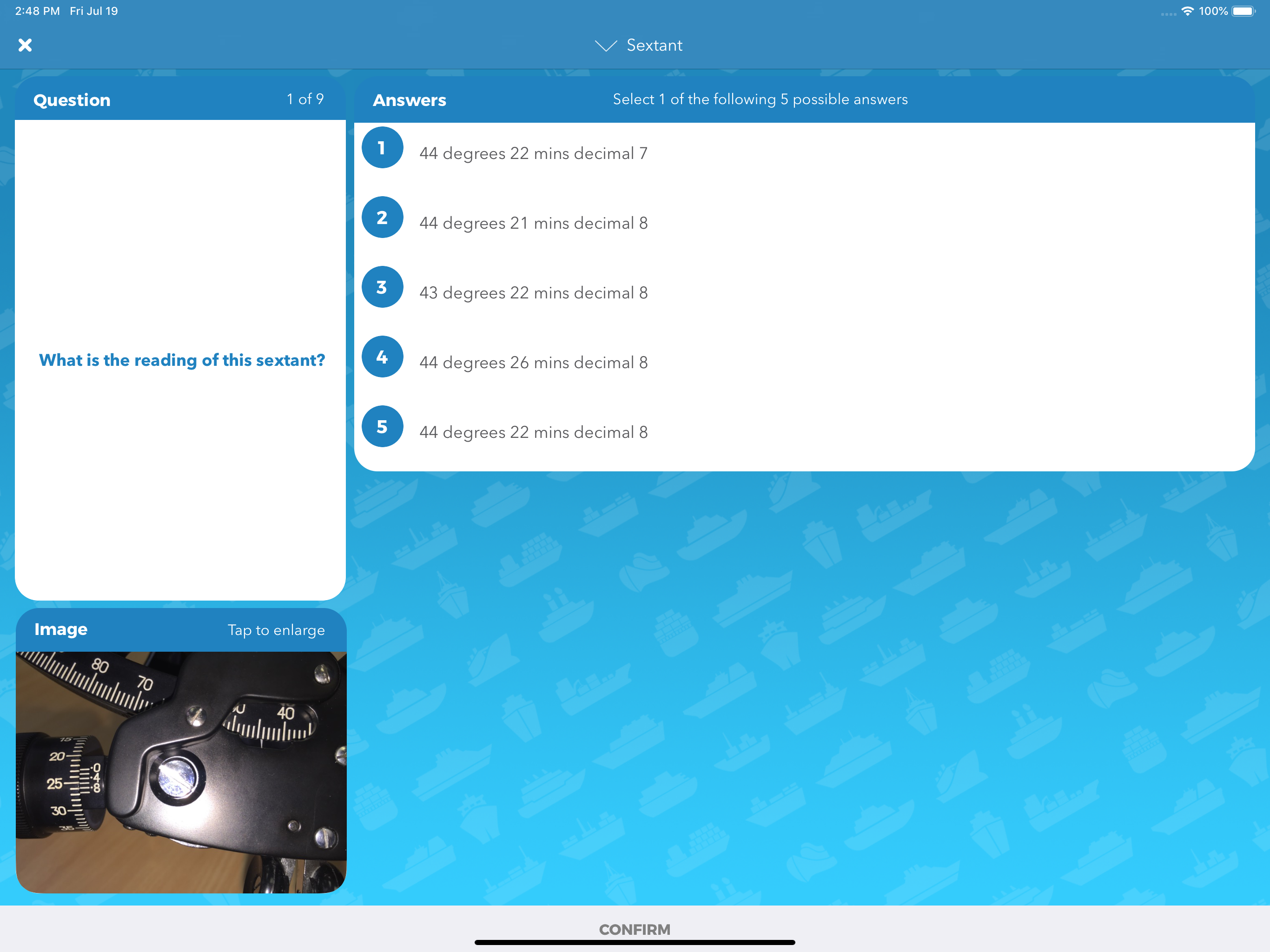Viewport: 1270px width, 952px height.
Task: Click the '1 of 9' question counter
Action: (x=305, y=99)
